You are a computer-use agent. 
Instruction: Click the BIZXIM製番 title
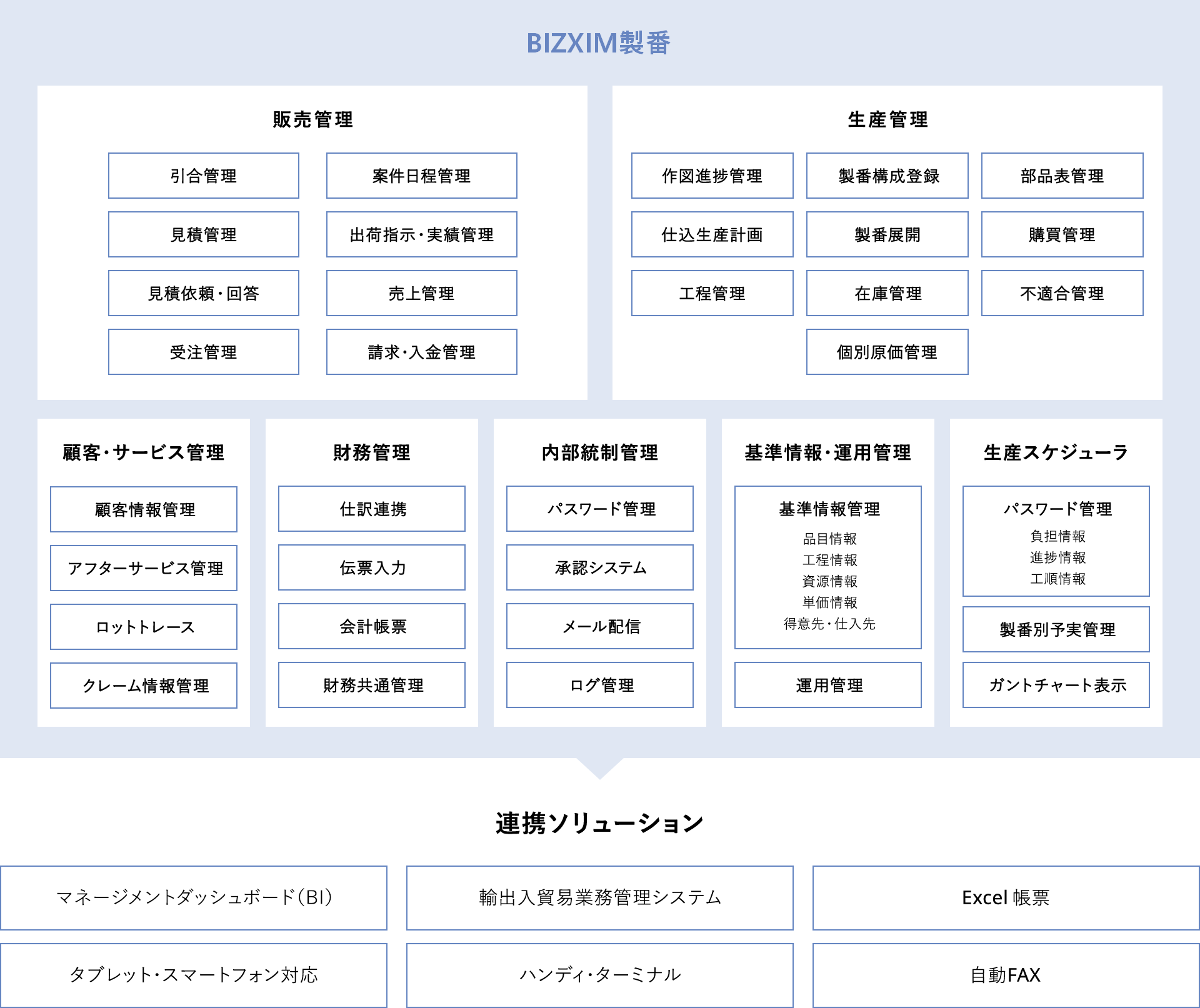[598, 43]
